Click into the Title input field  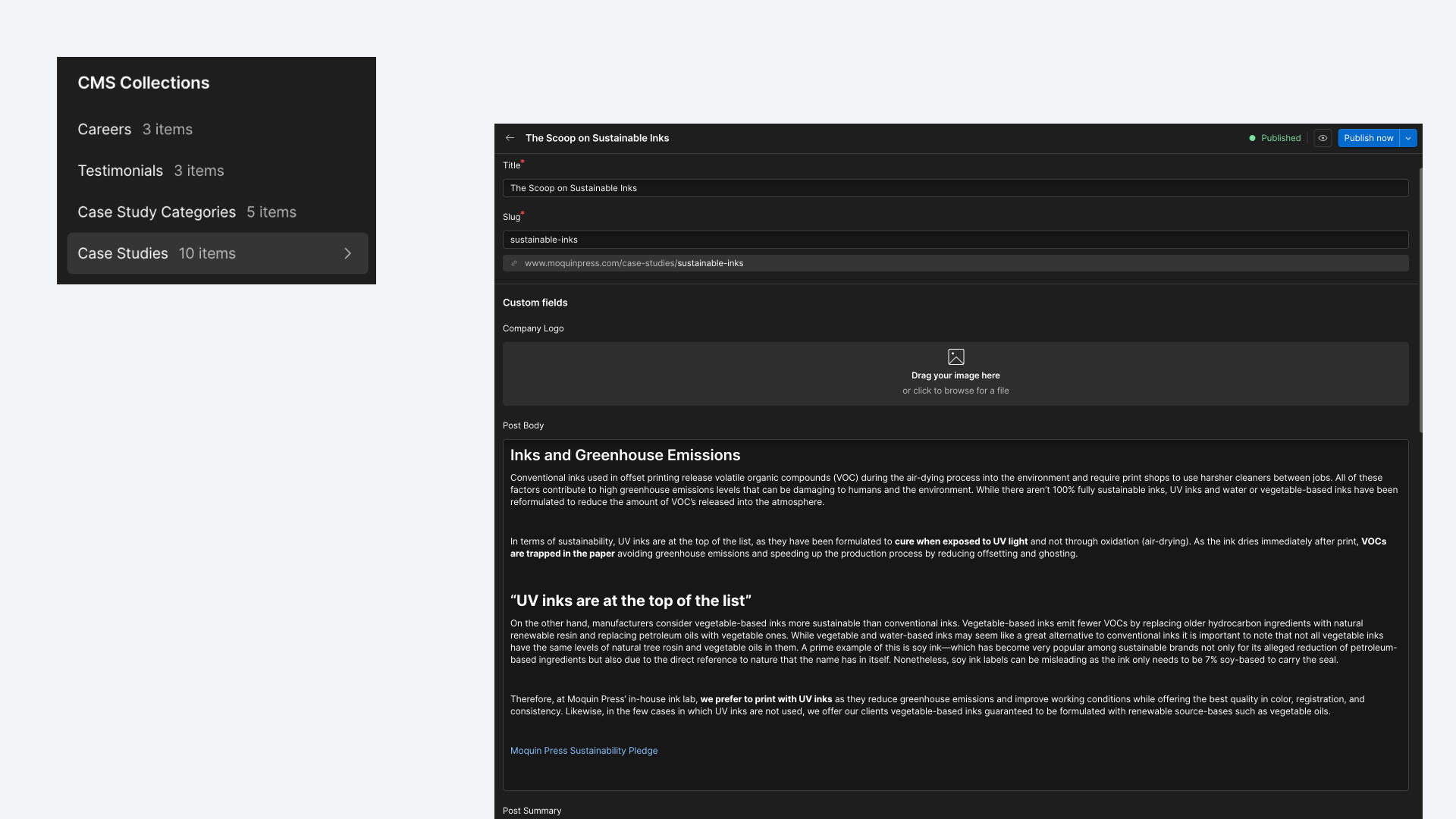pos(955,188)
